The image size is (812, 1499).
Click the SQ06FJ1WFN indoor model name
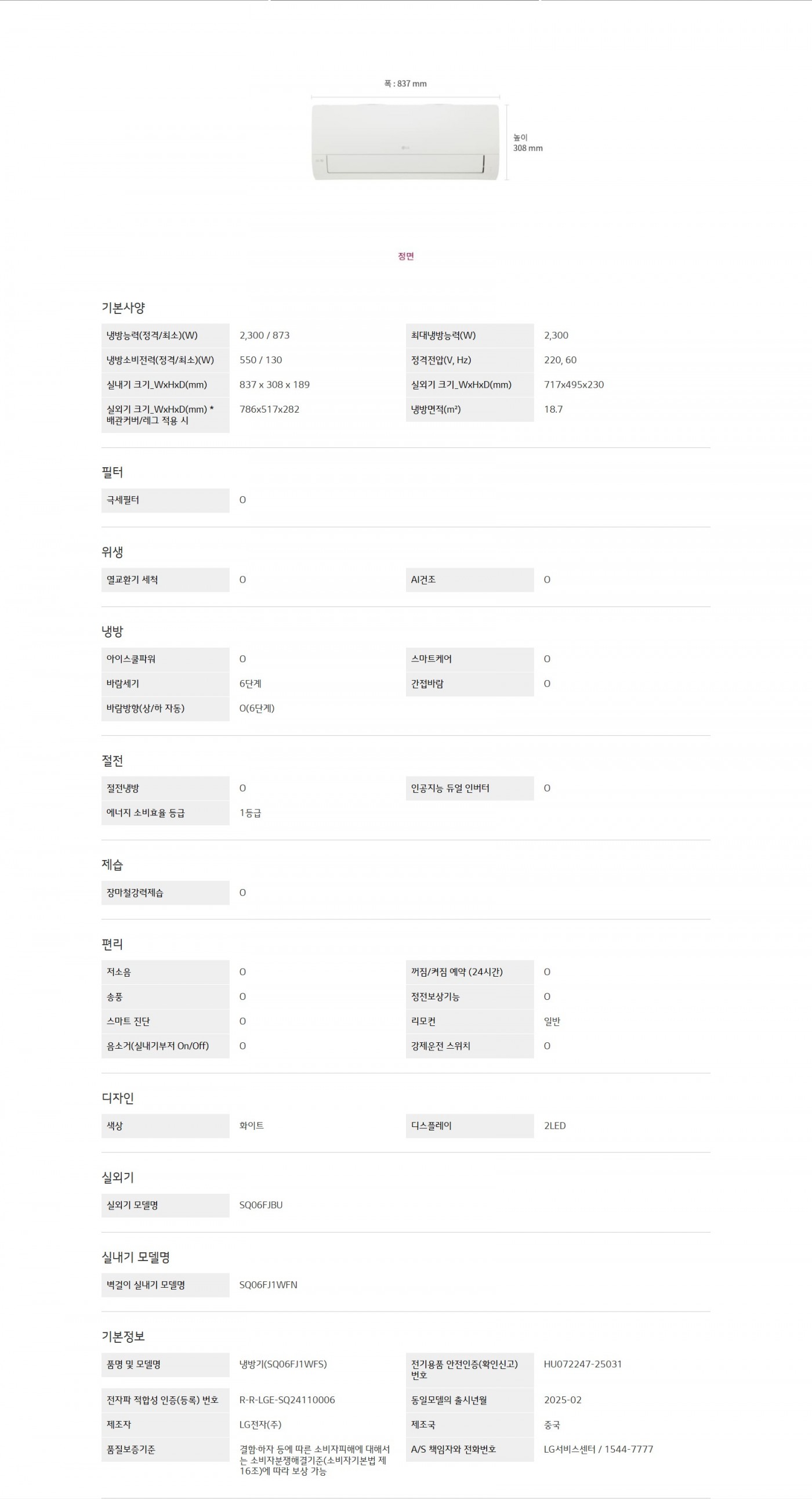268,1284
